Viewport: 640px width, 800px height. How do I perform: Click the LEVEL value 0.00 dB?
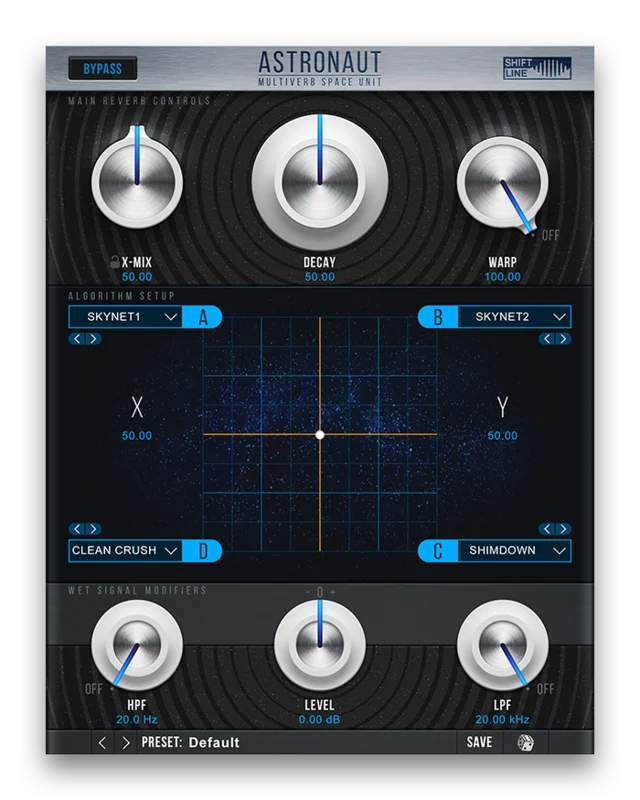coord(319,719)
